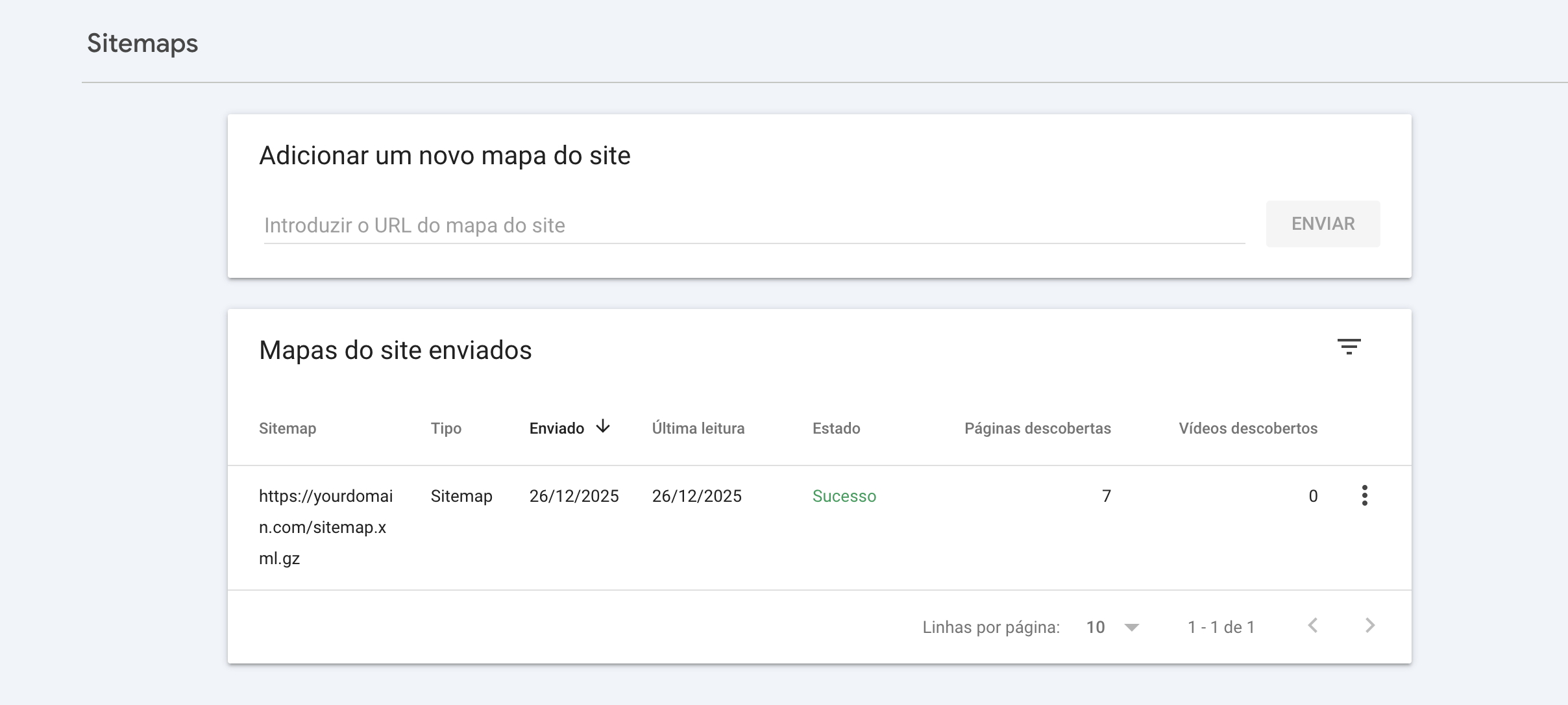The height and width of the screenshot is (705, 1568).
Task: Sort the table by Última leitura
Action: (698, 428)
